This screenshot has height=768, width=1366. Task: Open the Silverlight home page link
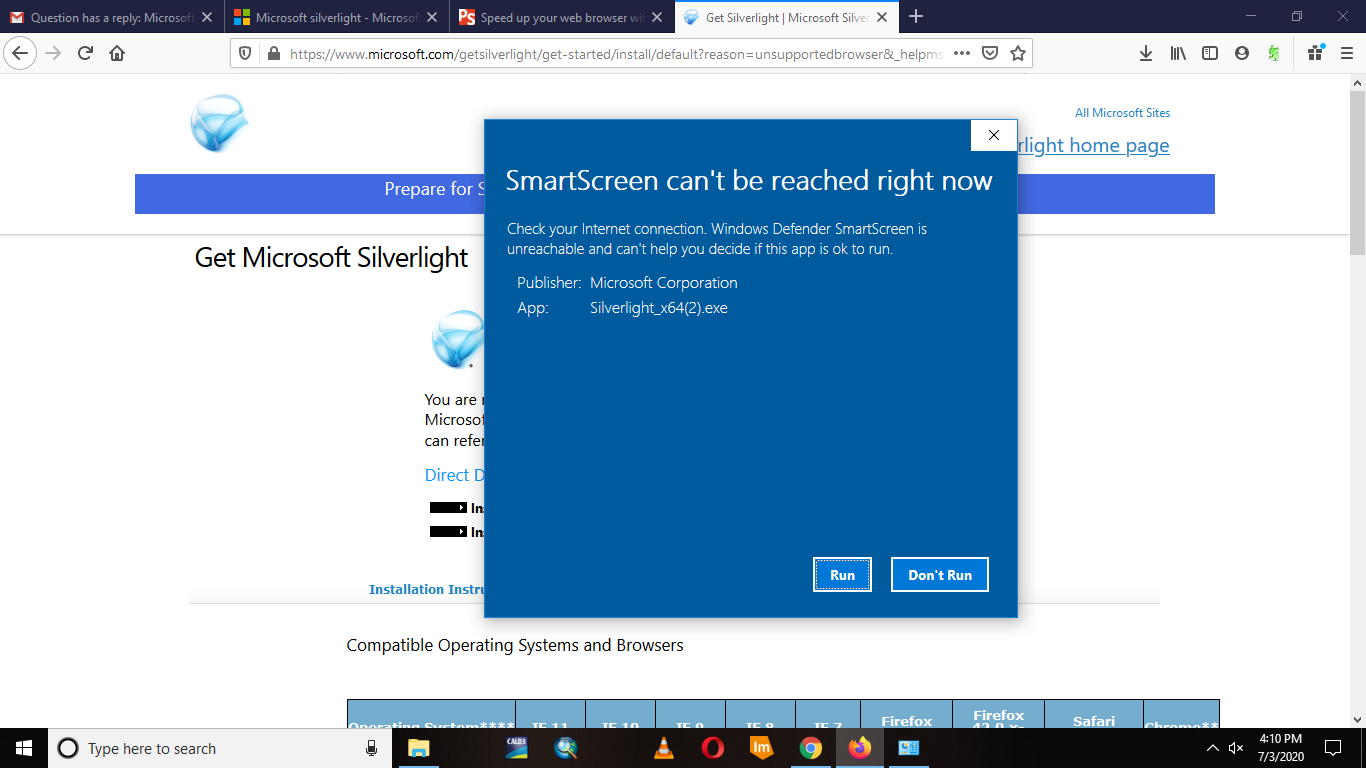[x=1093, y=145]
